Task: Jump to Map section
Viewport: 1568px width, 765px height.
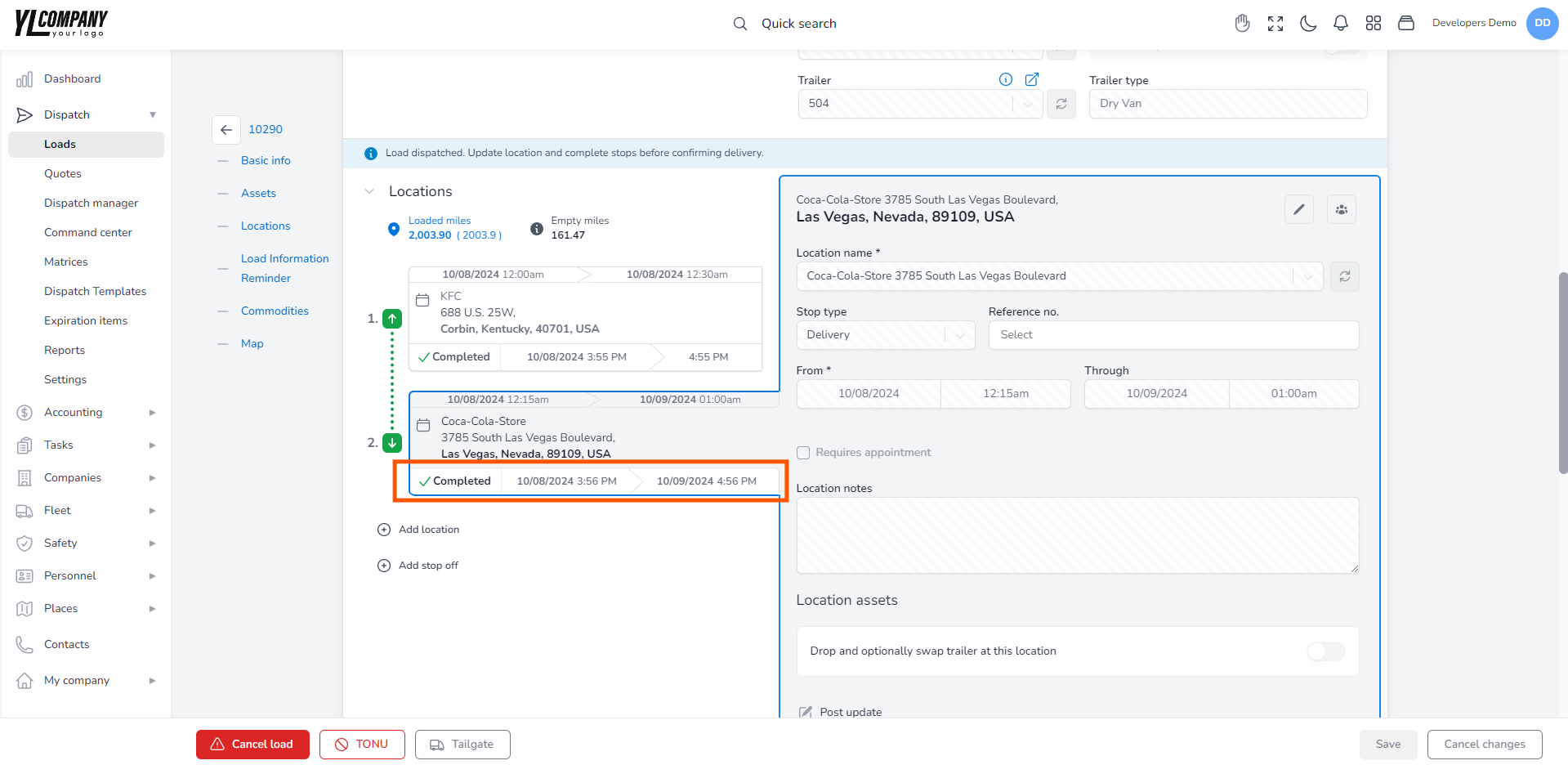Action: click(x=252, y=343)
